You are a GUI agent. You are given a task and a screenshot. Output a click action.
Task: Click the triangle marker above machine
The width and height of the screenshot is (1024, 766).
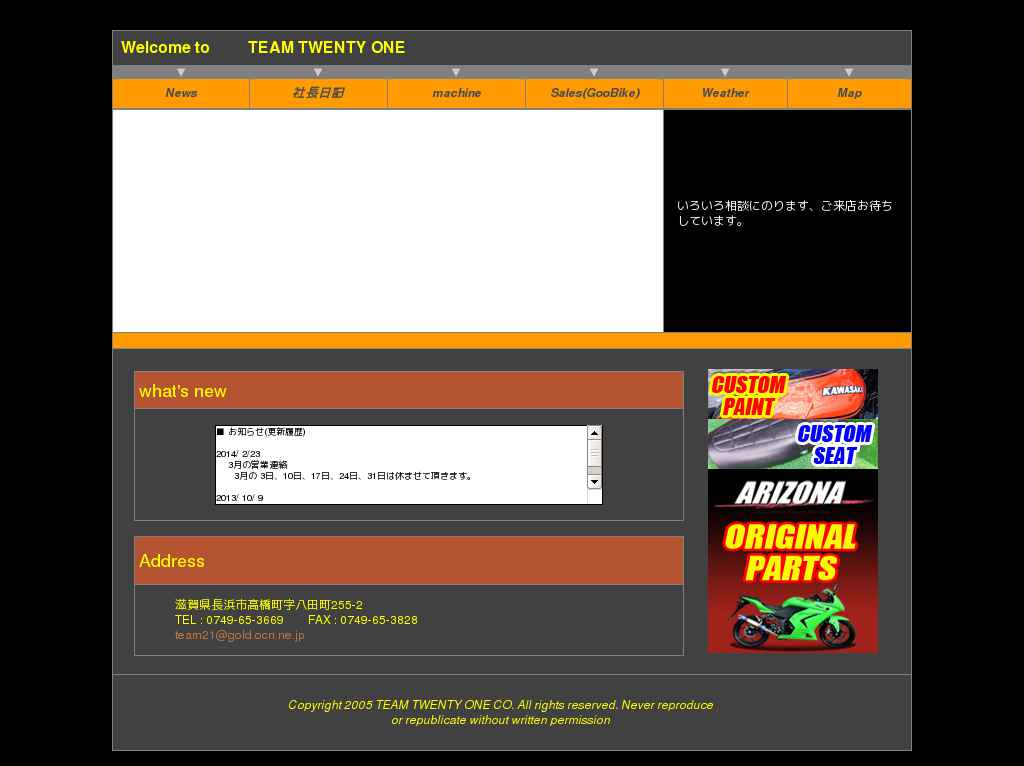tap(456, 72)
